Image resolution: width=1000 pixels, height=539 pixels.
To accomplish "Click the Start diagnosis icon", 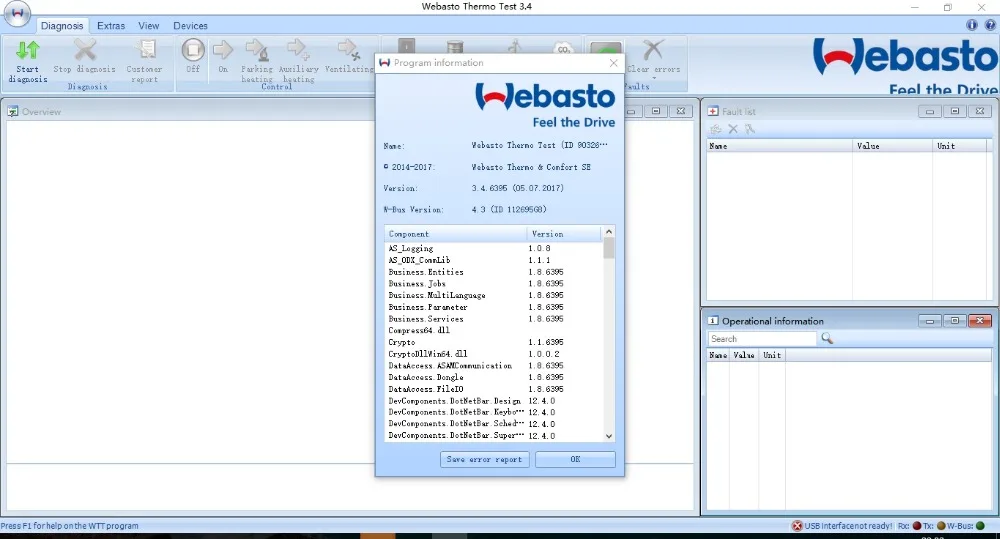I will (x=28, y=51).
